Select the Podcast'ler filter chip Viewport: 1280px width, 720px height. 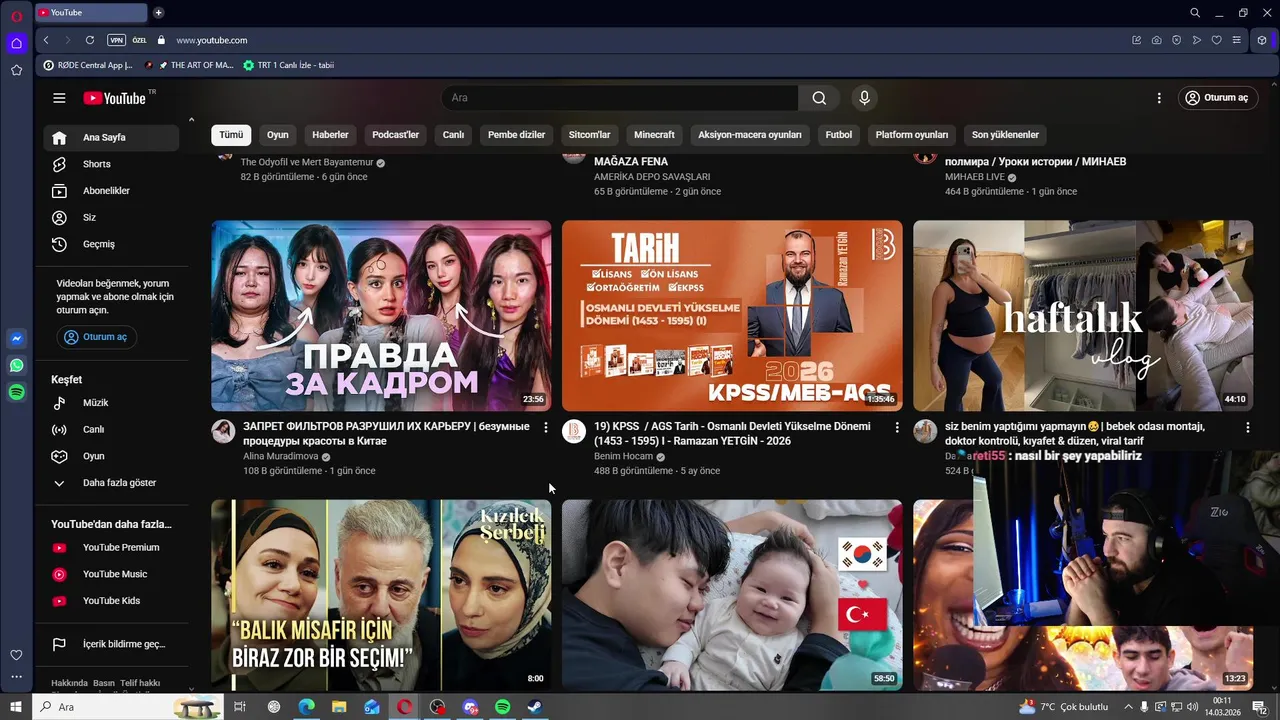pos(395,135)
